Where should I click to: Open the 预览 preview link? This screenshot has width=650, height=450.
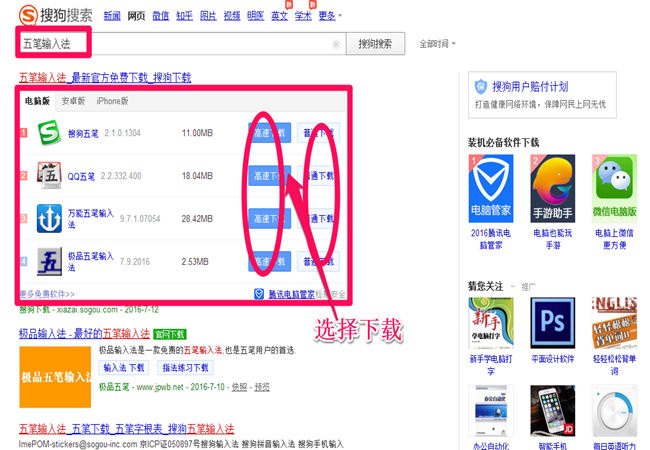[262, 387]
